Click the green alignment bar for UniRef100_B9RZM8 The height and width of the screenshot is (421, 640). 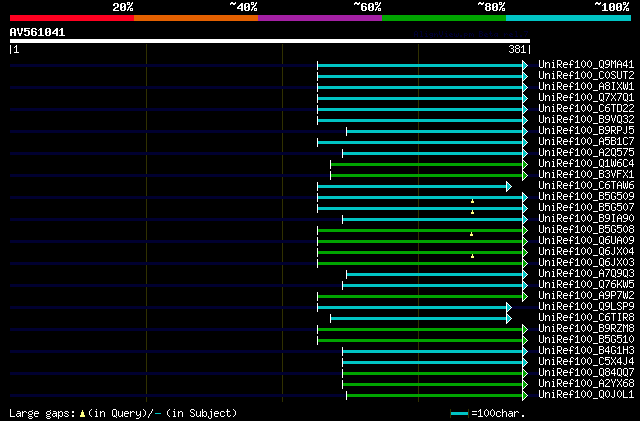coord(420,330)
